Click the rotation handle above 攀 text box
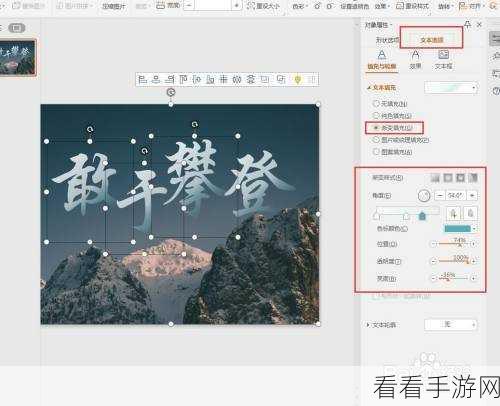Viewport: 500px width, 406px height. point(195,124)
